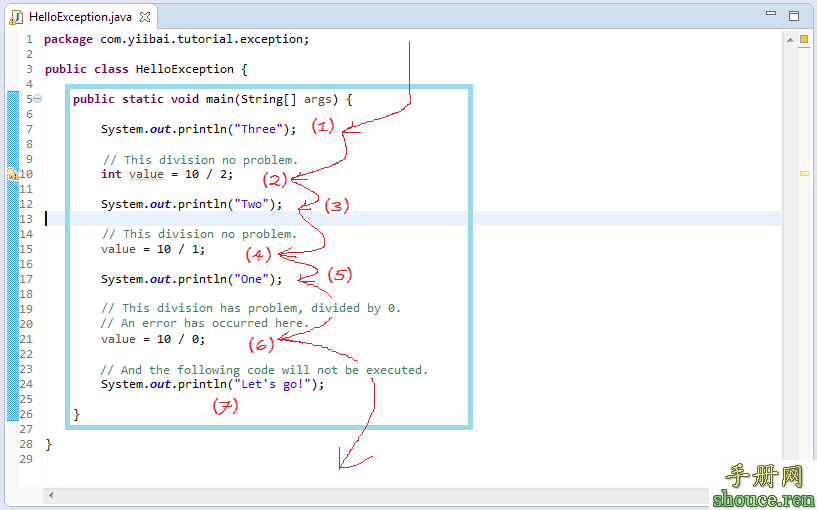Jump to the yellow warning annotation in right ruler
This screenshot has width=817, height=510.
[x=803, y=174]
